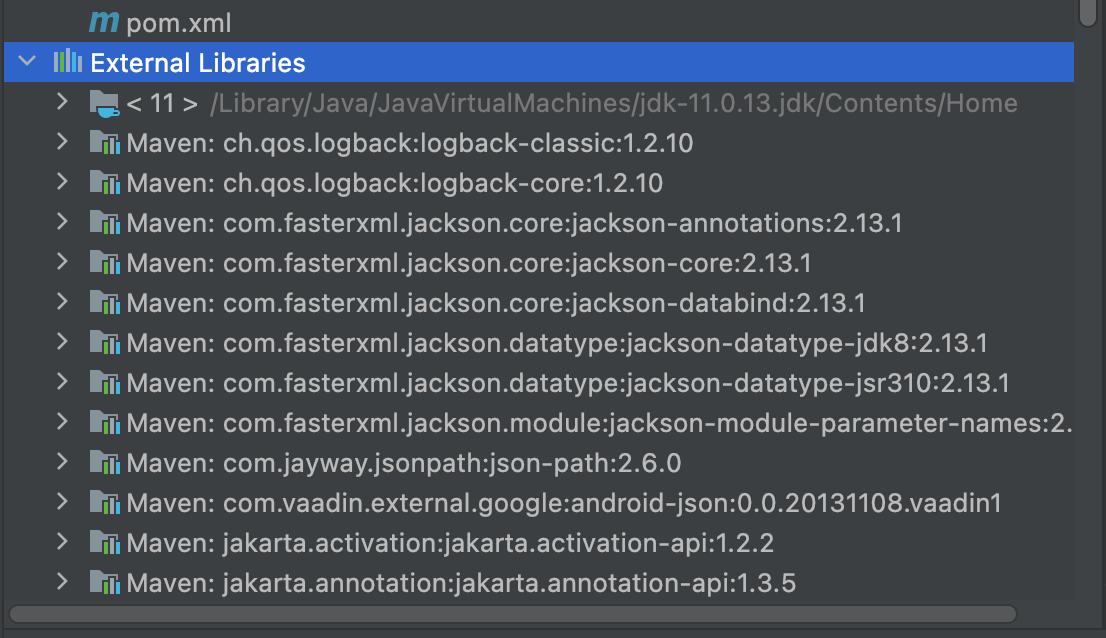1106x638 pixels.
Task: Expand the json-path:2.6.0 library
Action: 62,462
